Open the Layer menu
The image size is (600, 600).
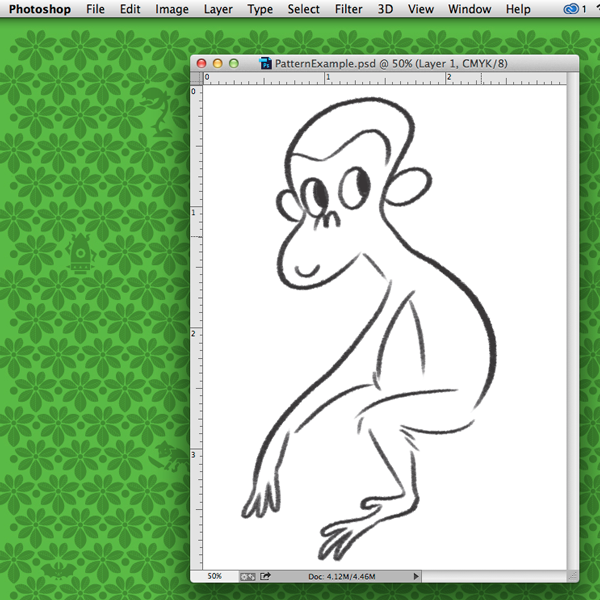point(218,9)
